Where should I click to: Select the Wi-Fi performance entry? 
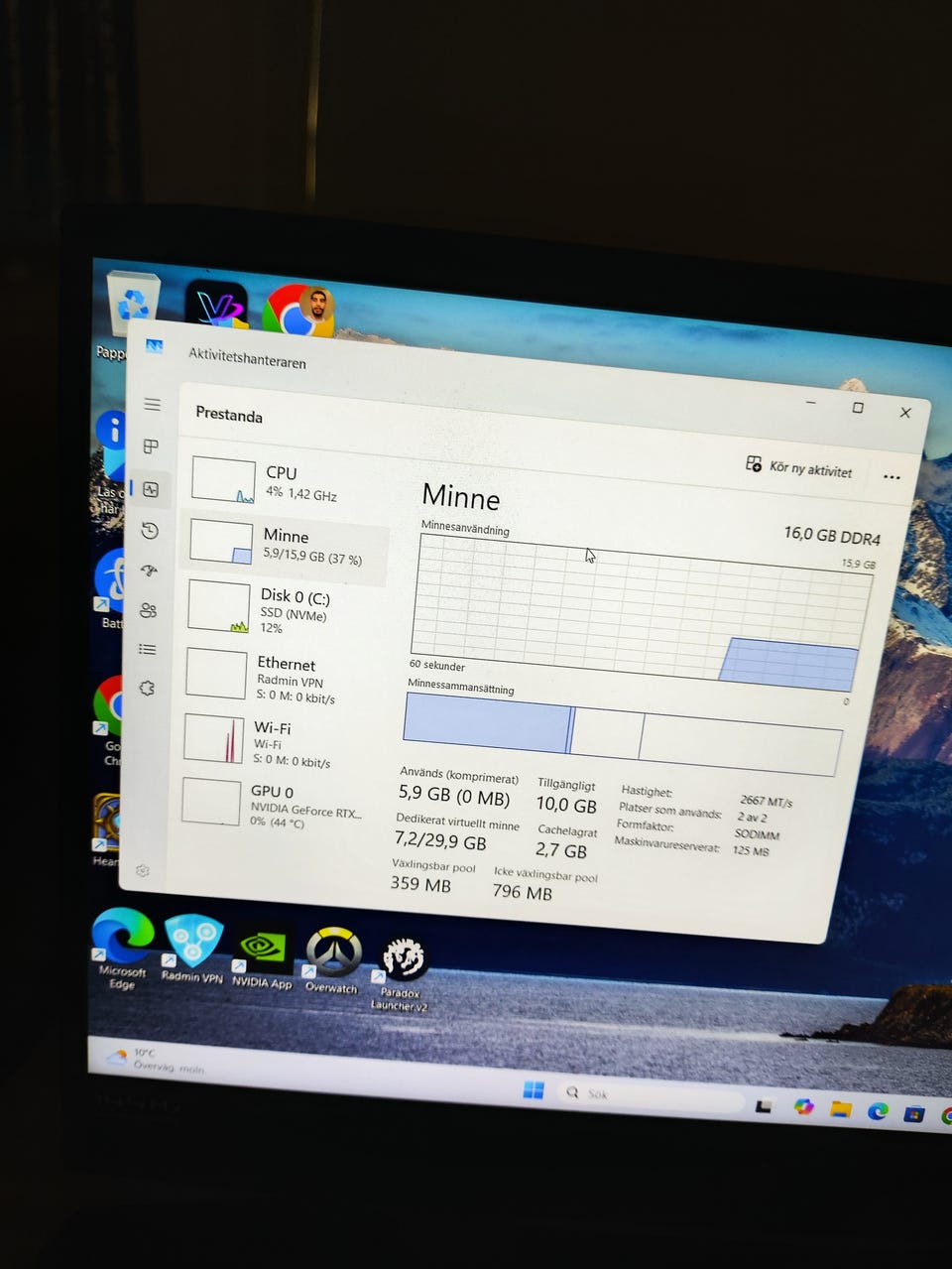[x=281, y=742]
